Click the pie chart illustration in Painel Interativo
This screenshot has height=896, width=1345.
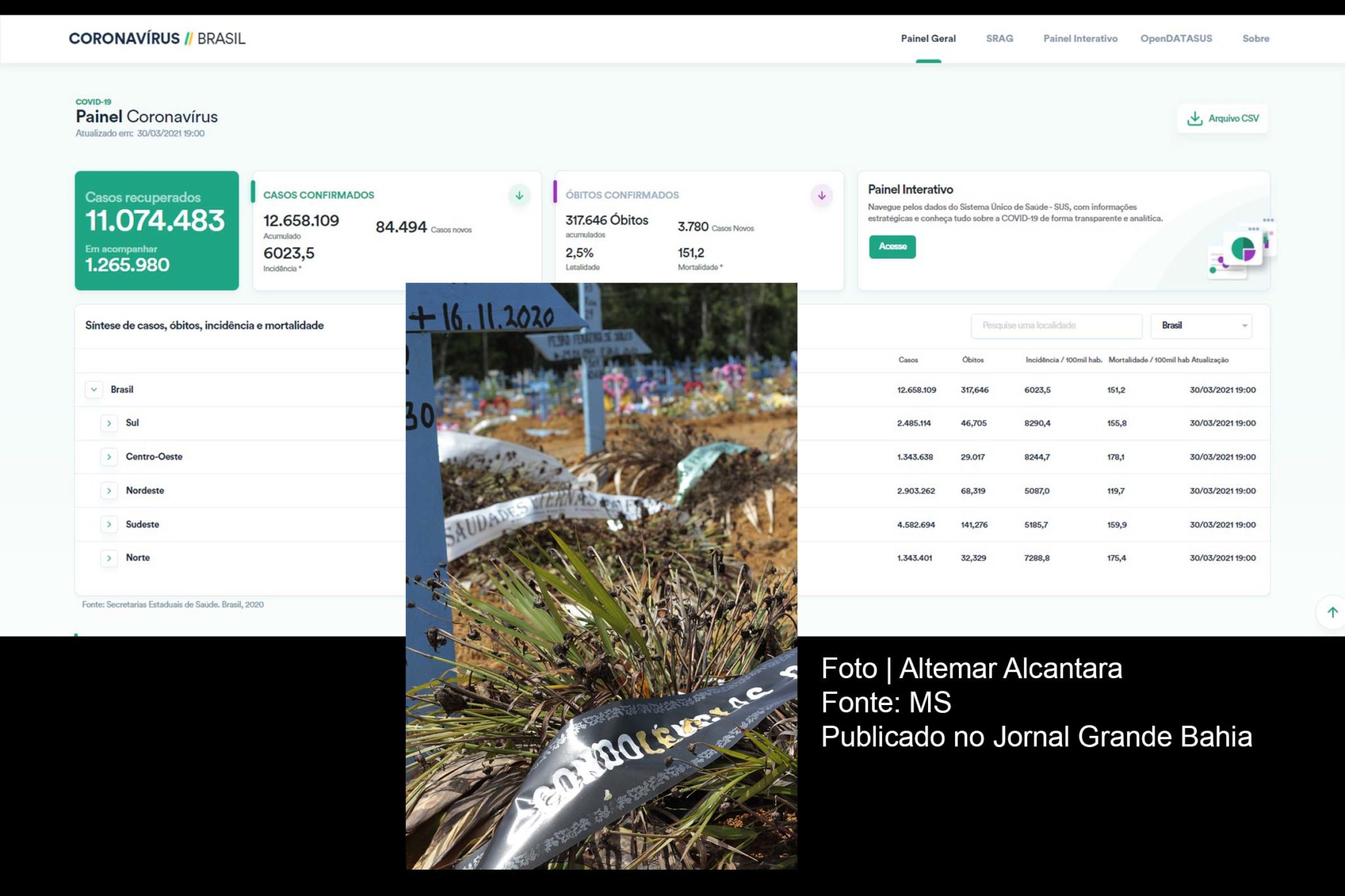[x=1243, y=249]
